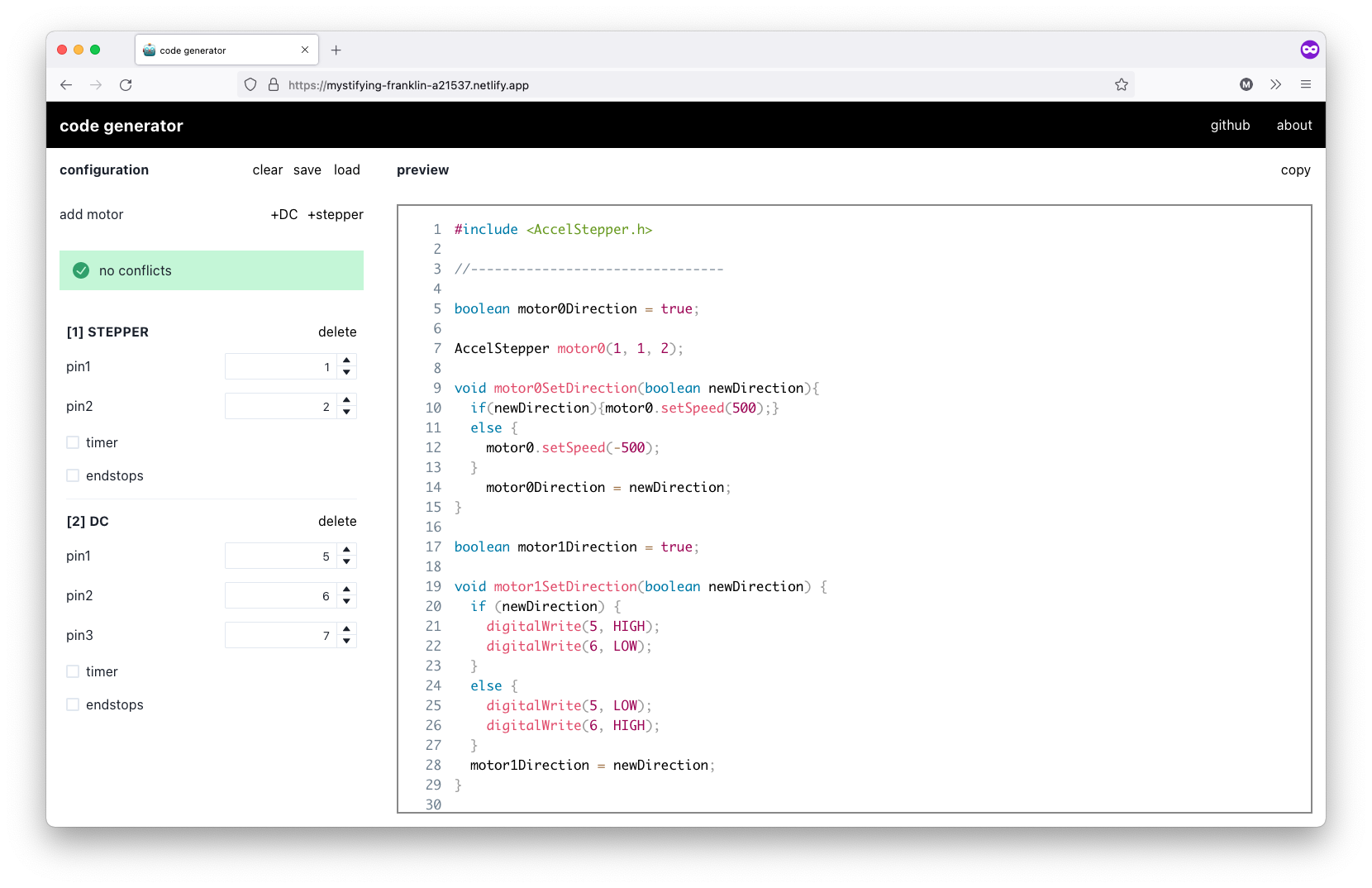Increase DC pin1 value
The image size is (1372, 888).
347,550
